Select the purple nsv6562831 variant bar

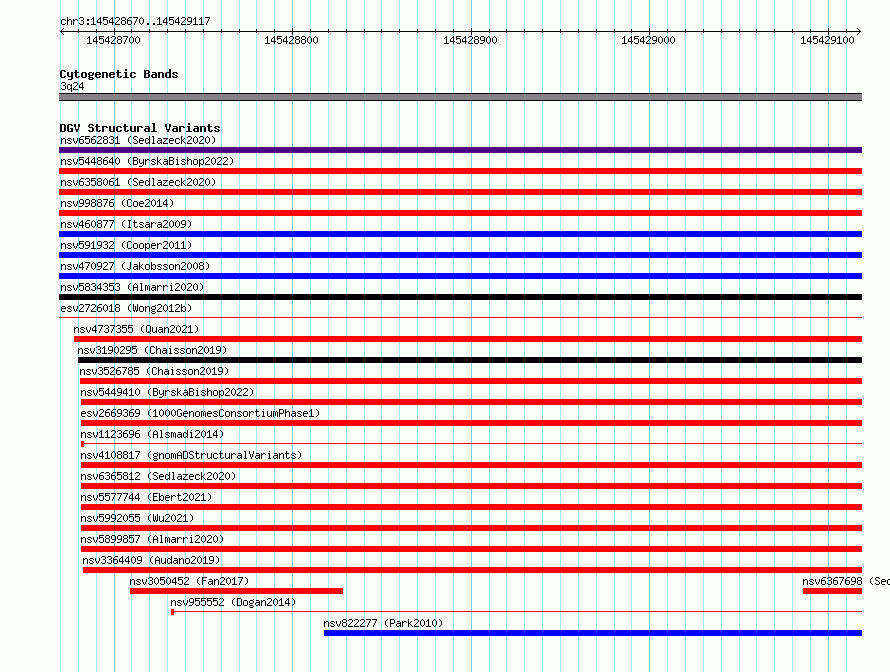coord(460,150)
